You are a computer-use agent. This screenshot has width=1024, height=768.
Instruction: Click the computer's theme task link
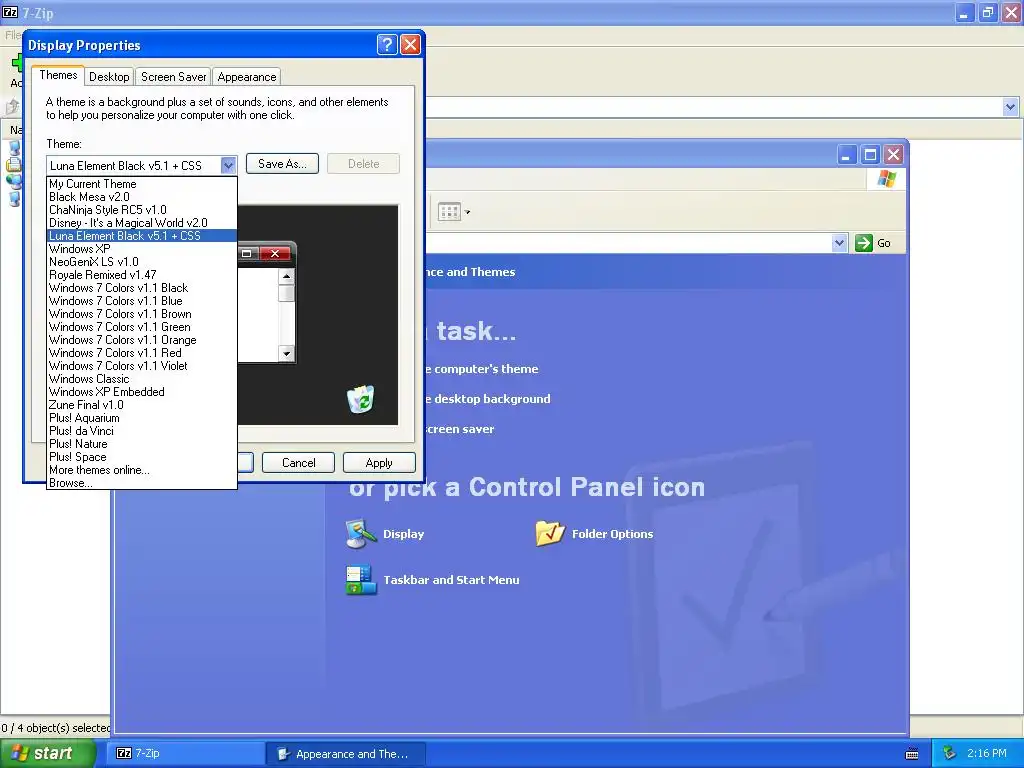click(x=482, y=369)
